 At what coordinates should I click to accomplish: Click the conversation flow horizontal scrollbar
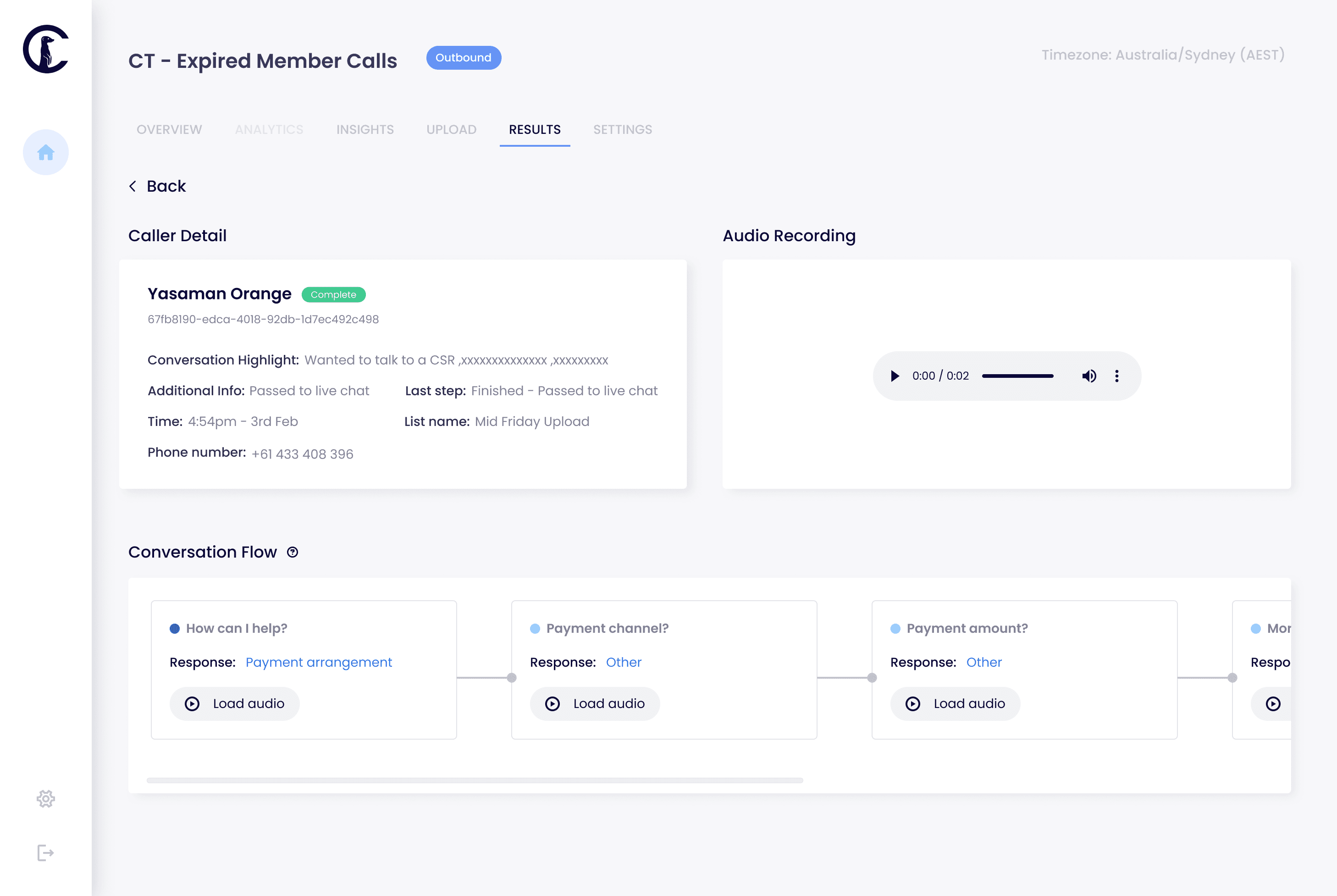click(x=474, y=780)
